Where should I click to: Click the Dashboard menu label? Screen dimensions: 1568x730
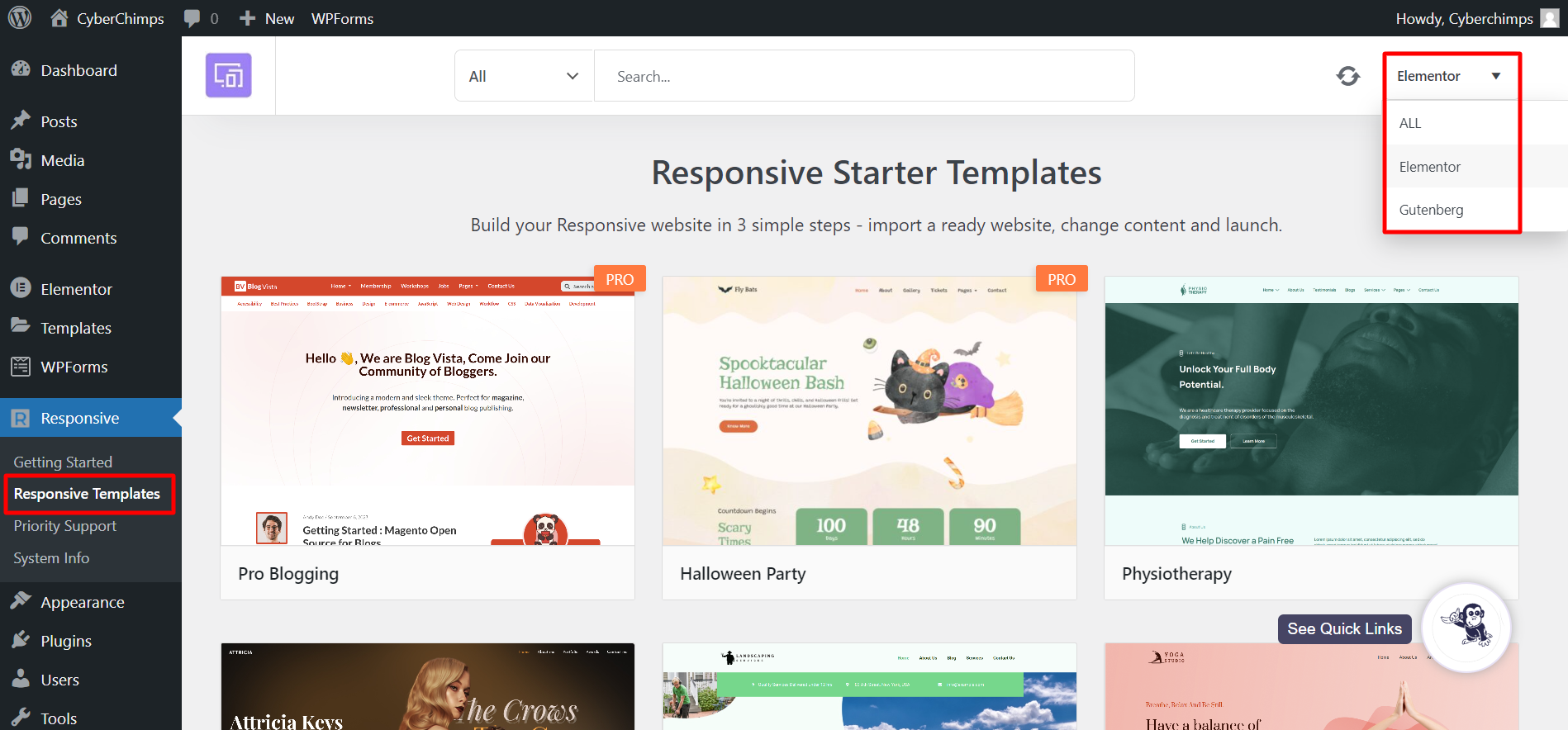coord(79,70)
